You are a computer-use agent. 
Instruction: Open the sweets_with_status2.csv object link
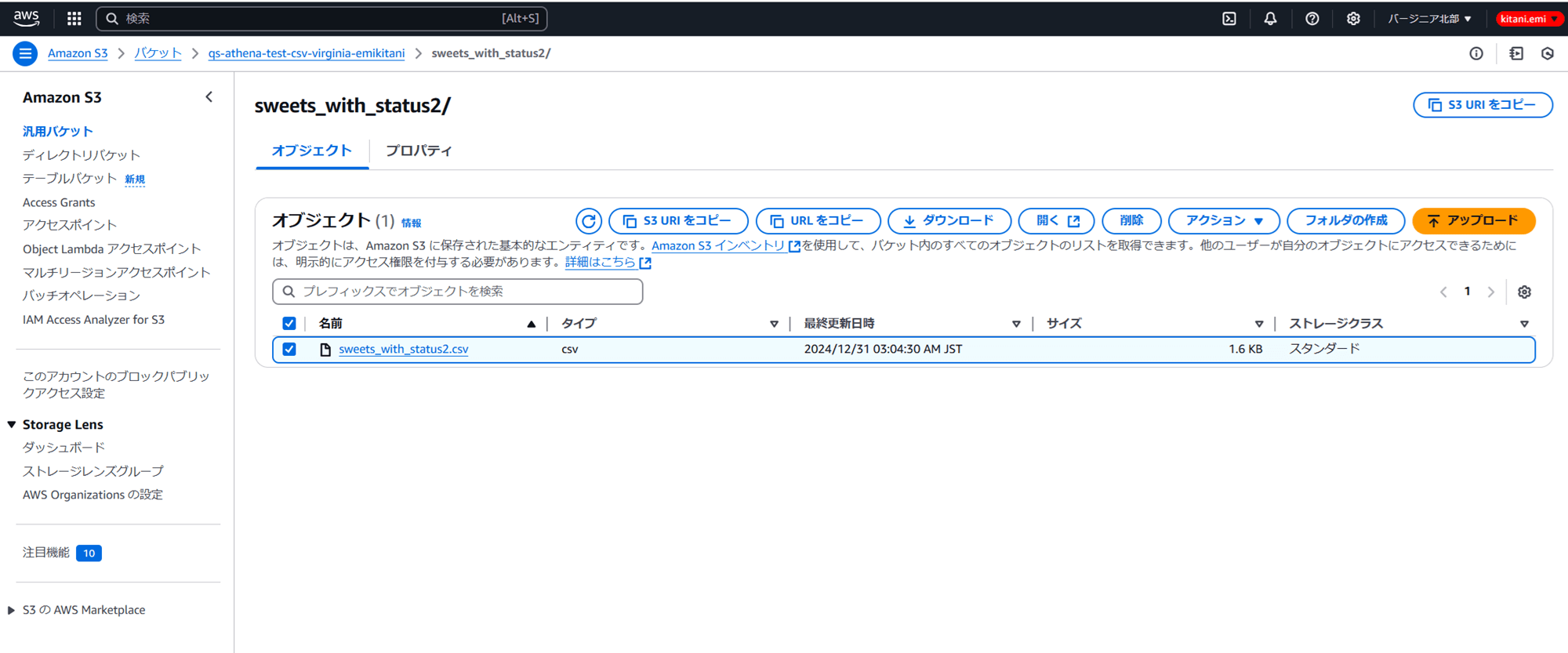(x=404, y=349)
